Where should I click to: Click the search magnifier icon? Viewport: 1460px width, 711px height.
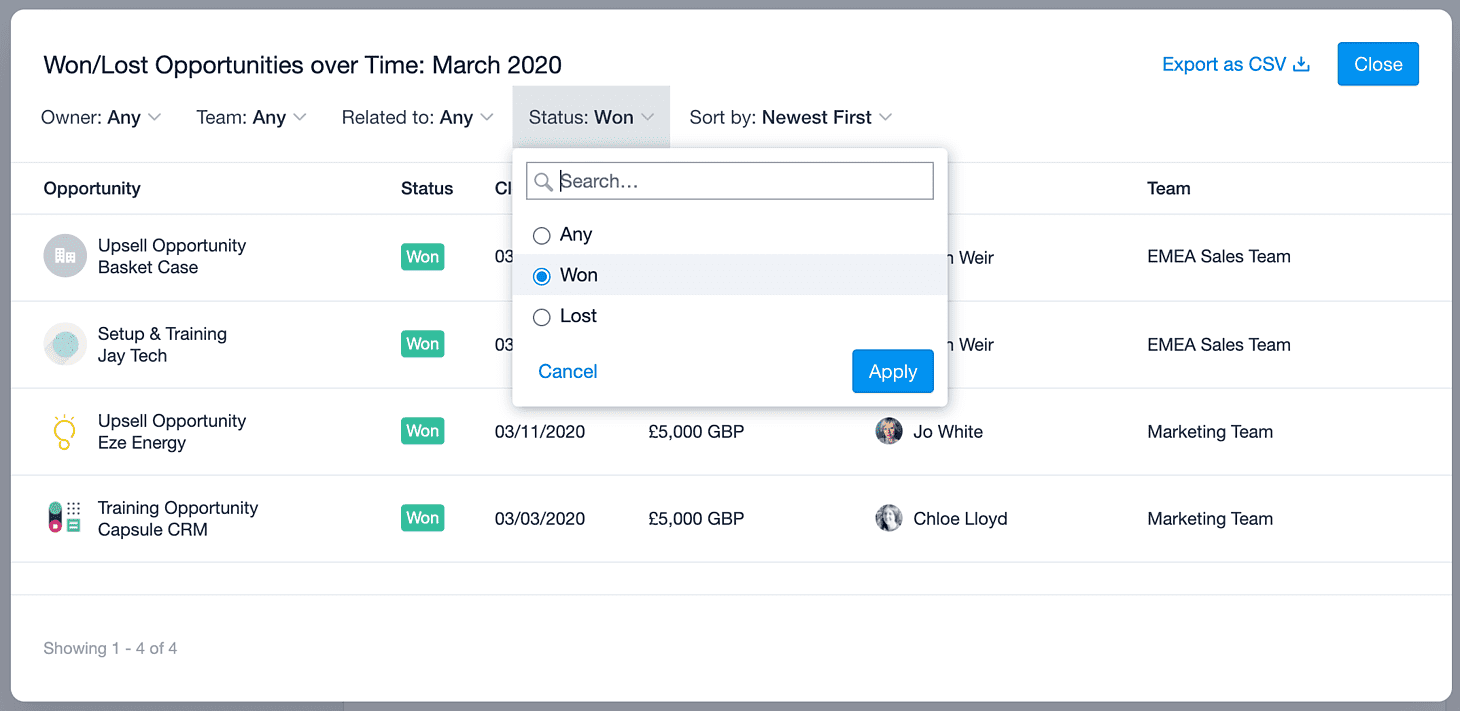coord(543,182)
